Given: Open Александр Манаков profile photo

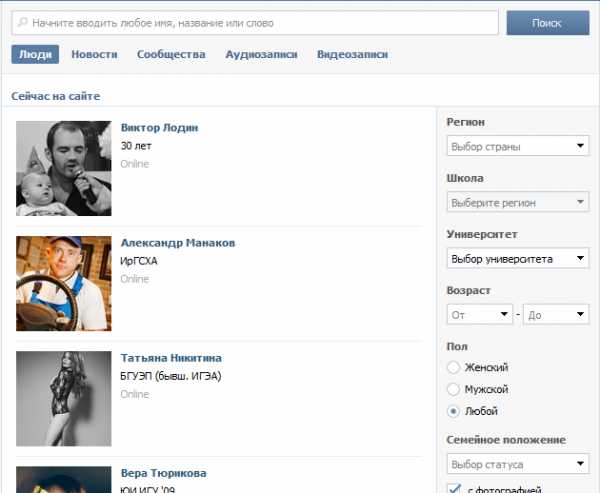Looking at the screenshot, I should 64,283.
